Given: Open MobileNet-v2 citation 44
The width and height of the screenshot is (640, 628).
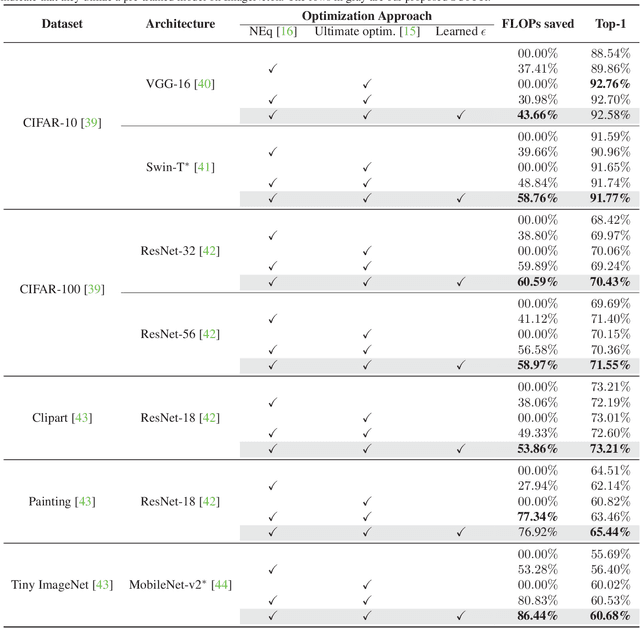Looking at the screenshot, I should pos(220,584).
